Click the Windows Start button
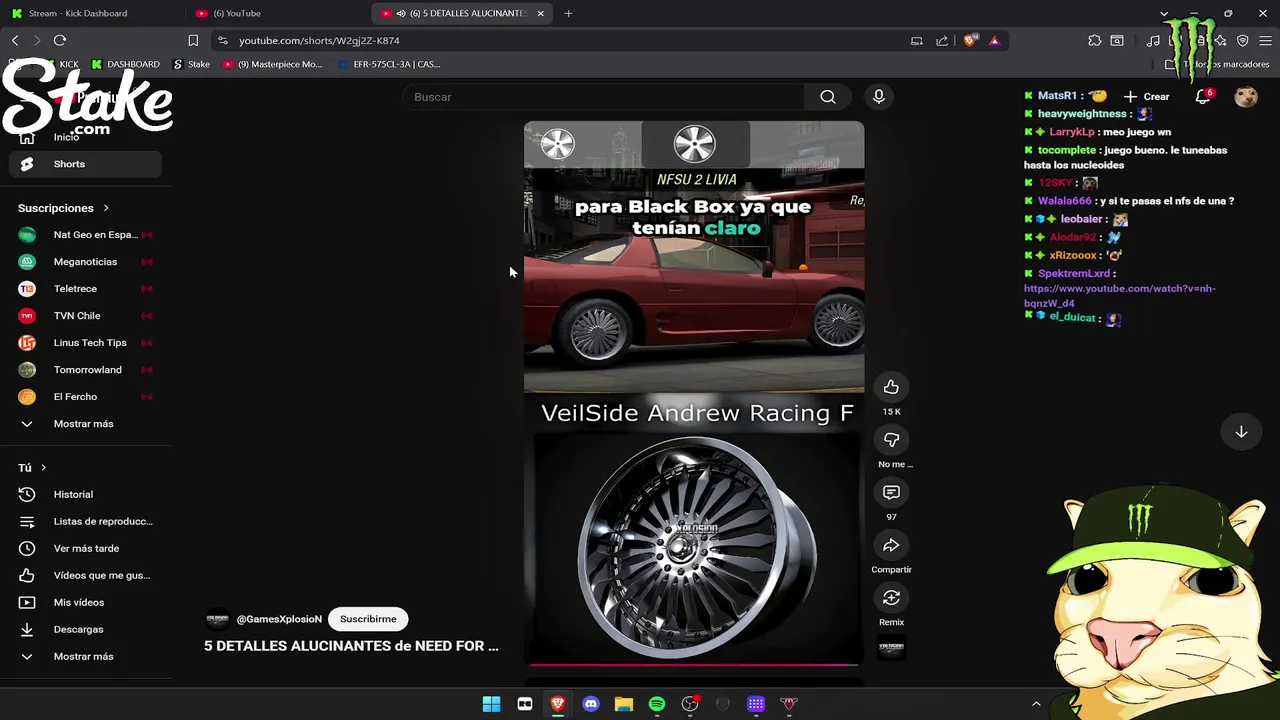The width and height of the screenshot is (1280, 720). (x=491, y=704)
